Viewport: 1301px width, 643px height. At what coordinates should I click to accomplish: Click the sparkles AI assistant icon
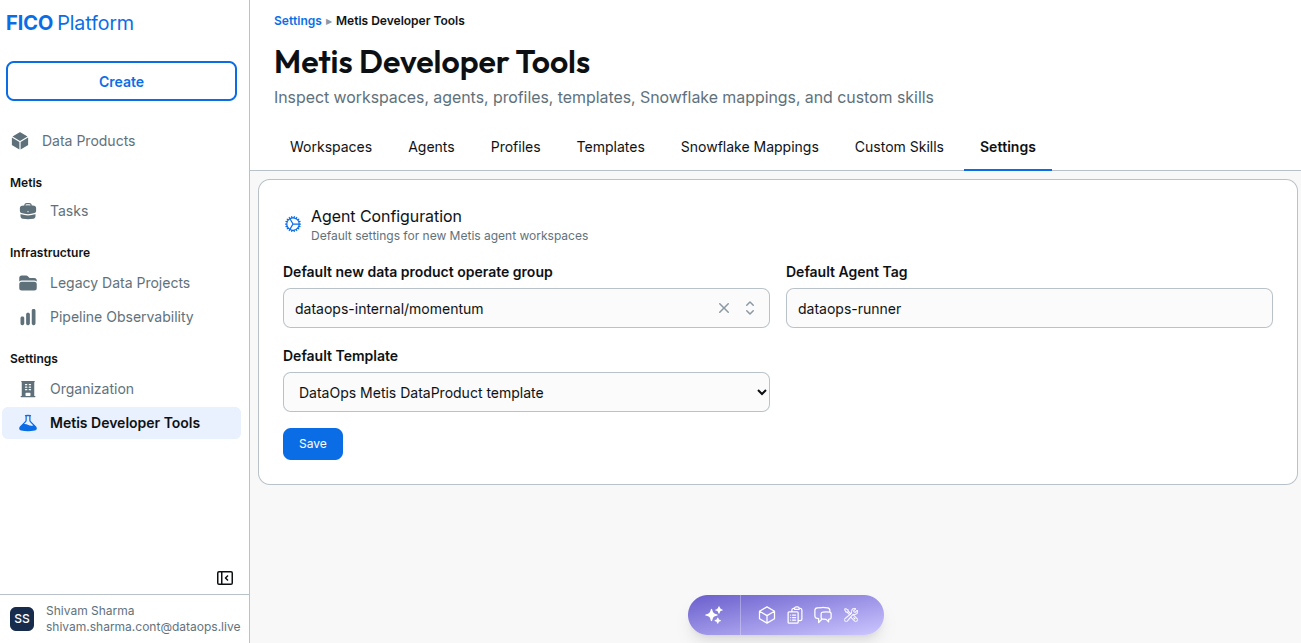pyautogui.click(x=714, y=615)
